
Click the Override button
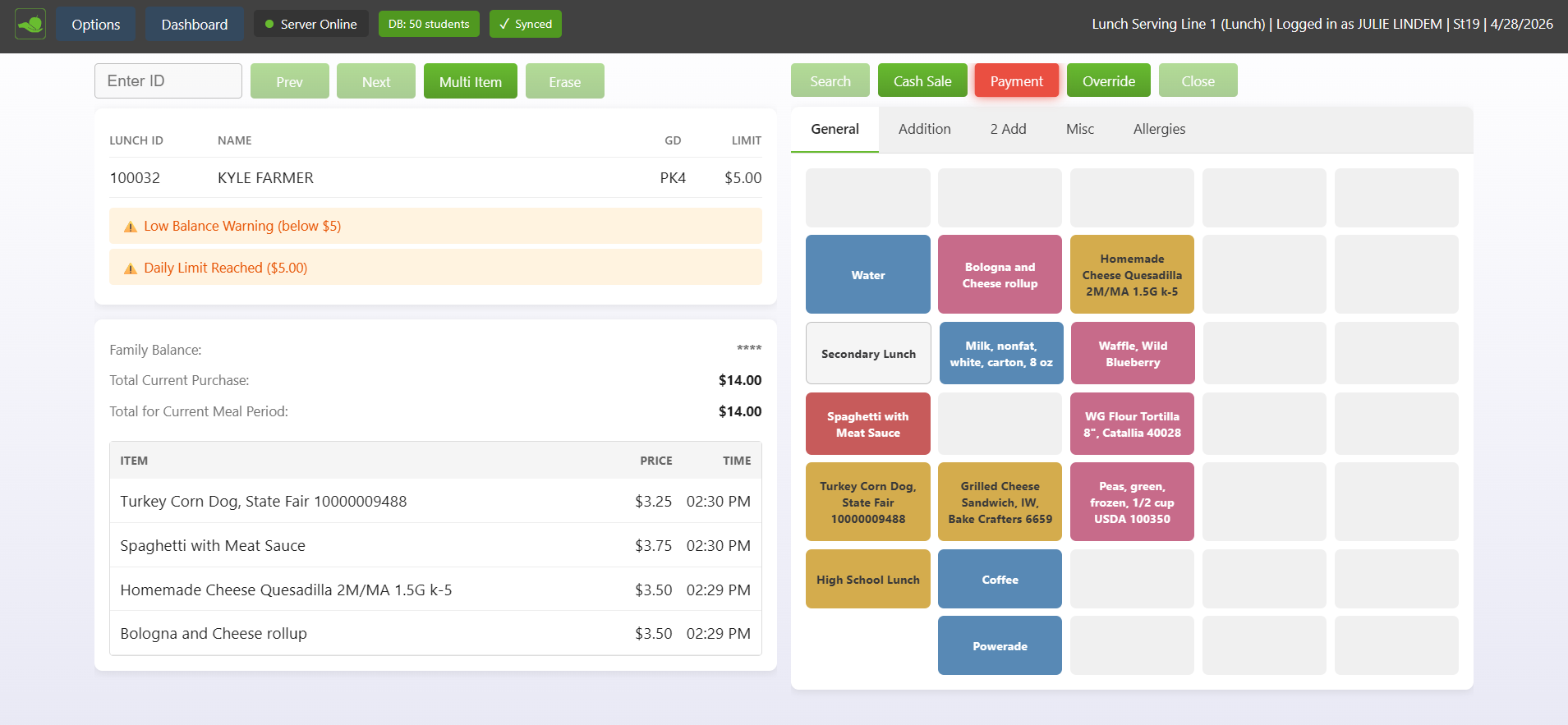pos(1109,80)
